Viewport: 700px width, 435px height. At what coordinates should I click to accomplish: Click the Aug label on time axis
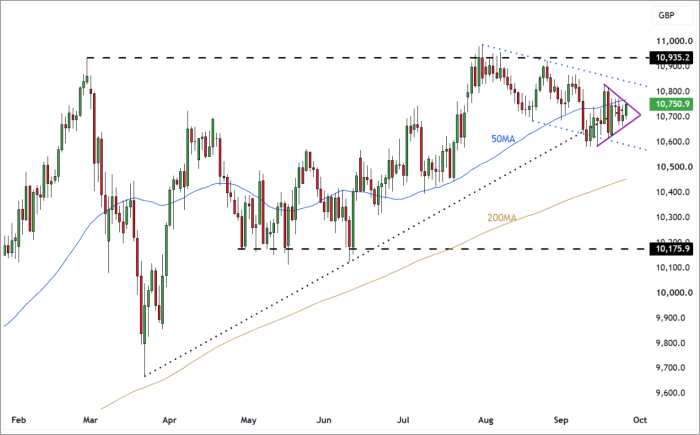(486, 420)
